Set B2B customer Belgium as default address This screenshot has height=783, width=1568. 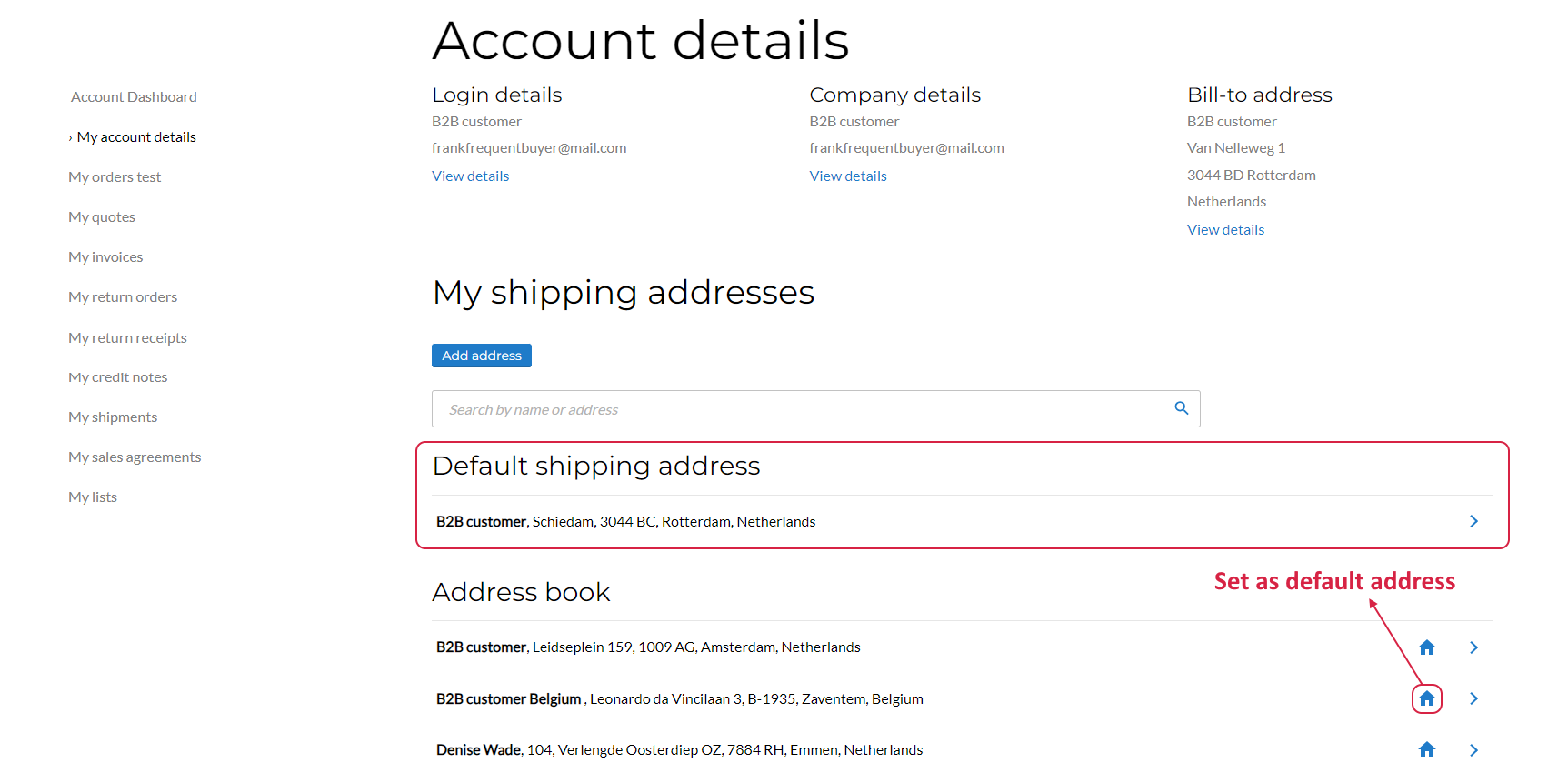[1426, 698]
